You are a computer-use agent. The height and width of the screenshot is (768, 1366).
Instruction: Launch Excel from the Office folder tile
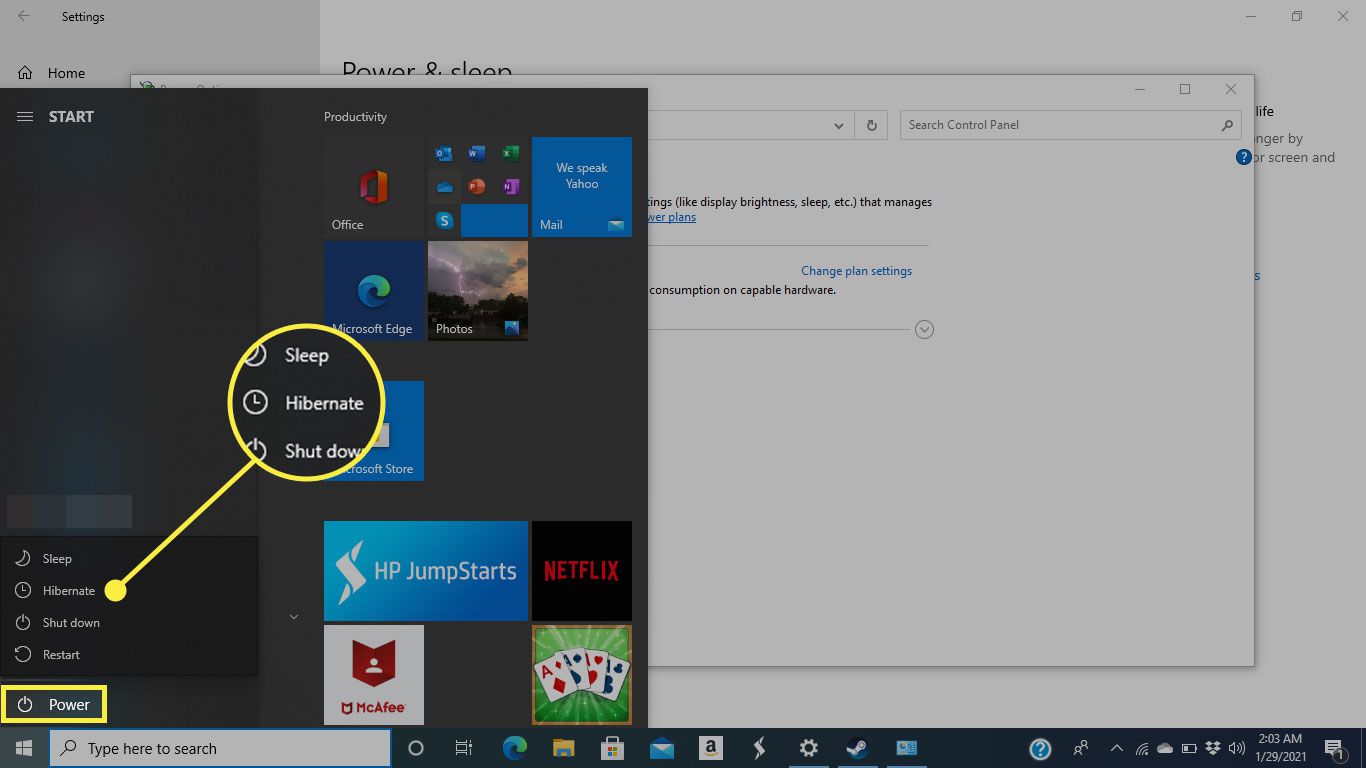(x=510, y=154)
